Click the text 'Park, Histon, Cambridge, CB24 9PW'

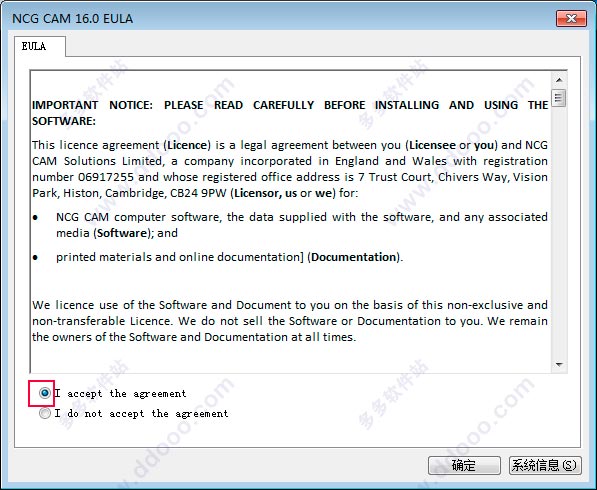[129, 193]
